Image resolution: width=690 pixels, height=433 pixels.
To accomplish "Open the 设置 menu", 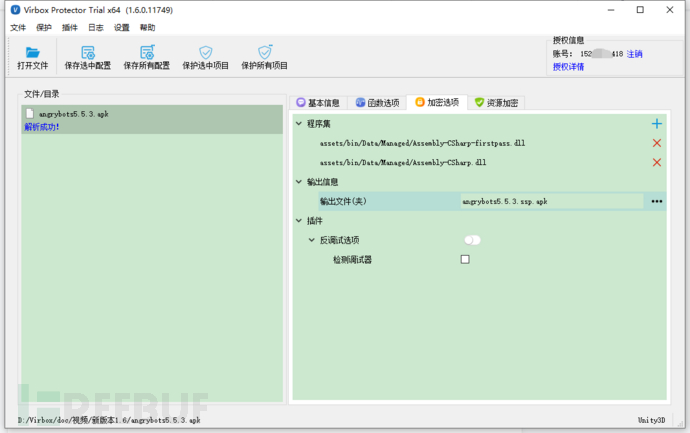I will coord(121,28).
